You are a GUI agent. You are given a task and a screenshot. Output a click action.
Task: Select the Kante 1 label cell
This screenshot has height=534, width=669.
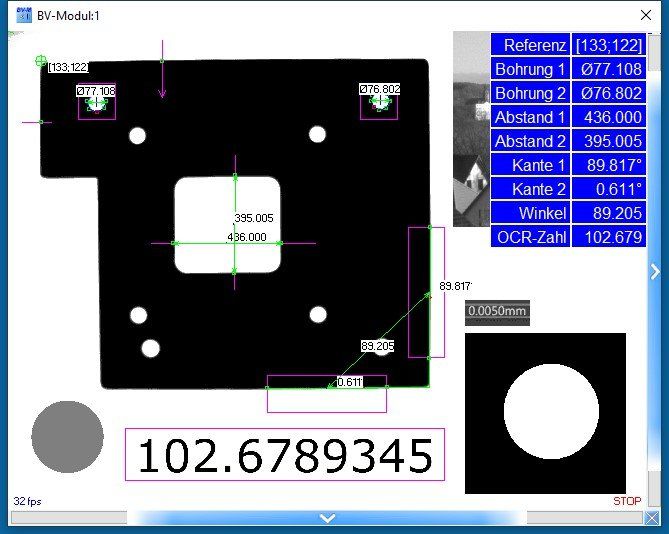point(530,165)
